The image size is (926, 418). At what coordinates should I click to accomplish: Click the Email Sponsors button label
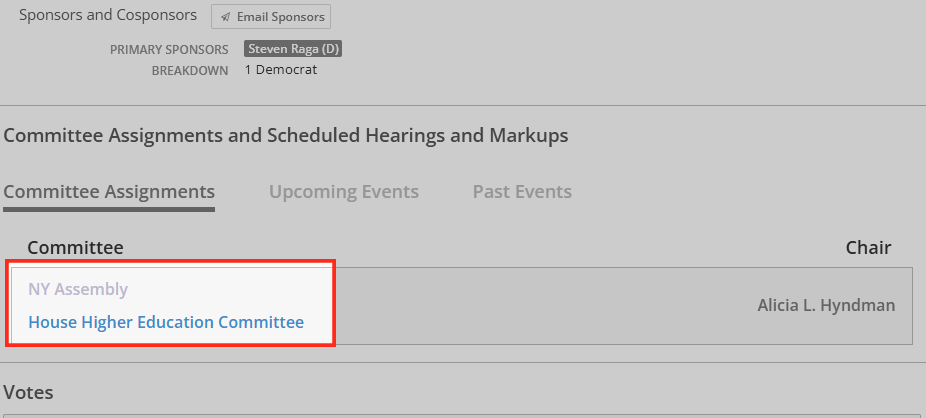(x=281, y=17)
